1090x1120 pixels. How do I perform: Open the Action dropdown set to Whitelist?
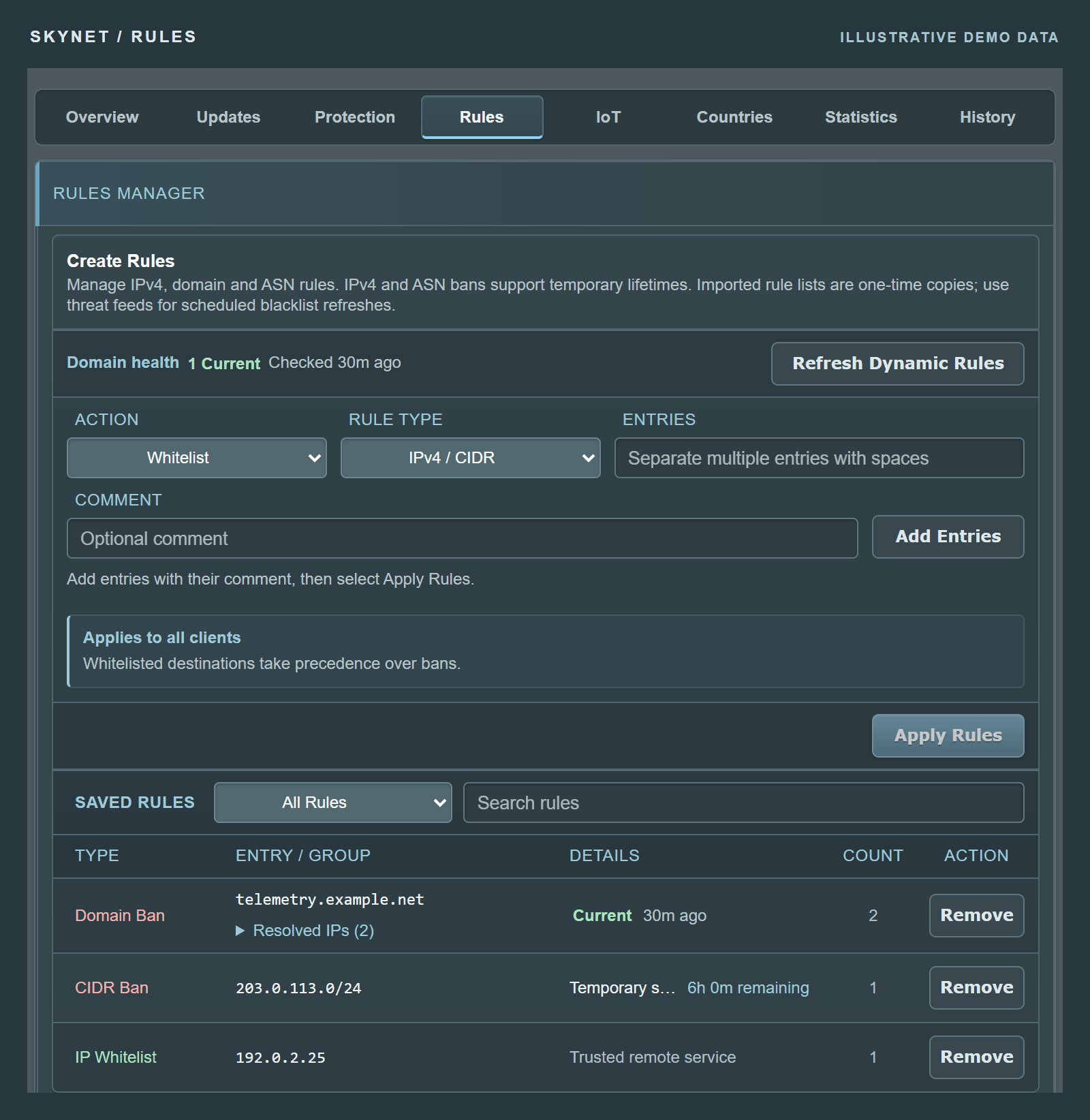197,458
